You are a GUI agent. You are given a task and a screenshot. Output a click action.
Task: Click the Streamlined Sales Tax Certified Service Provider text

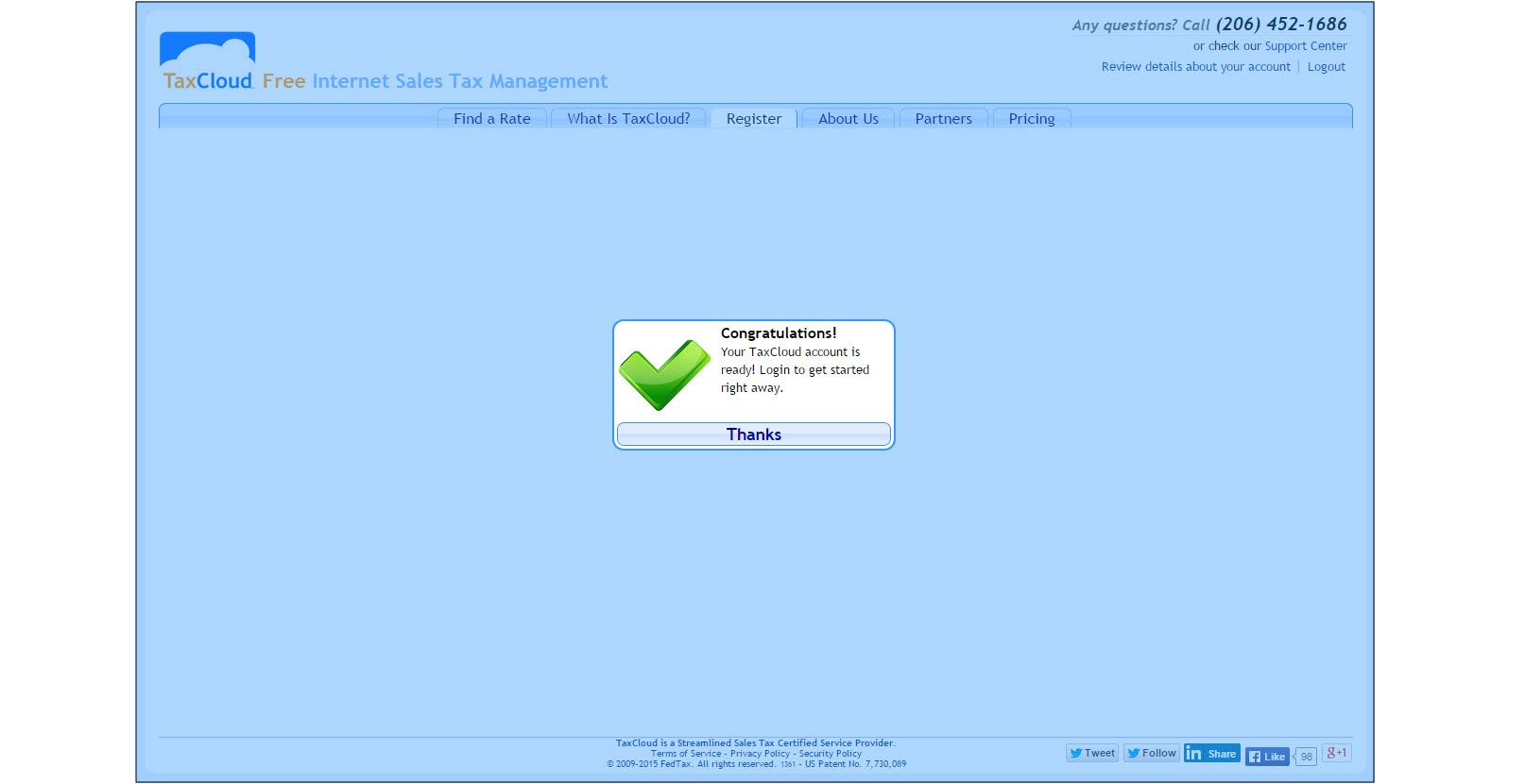pos(755,743)
